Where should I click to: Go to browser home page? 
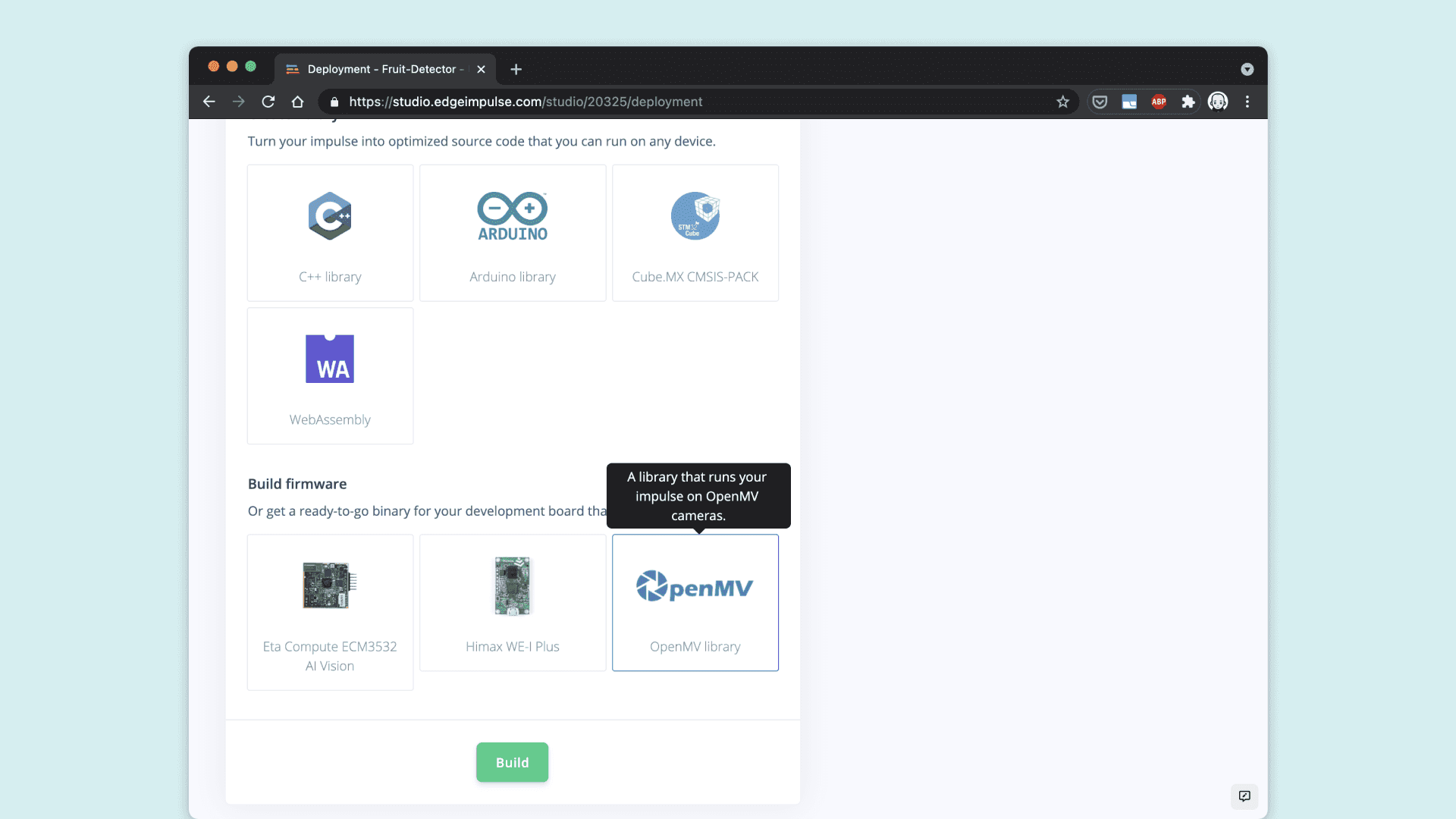[298, 102]
